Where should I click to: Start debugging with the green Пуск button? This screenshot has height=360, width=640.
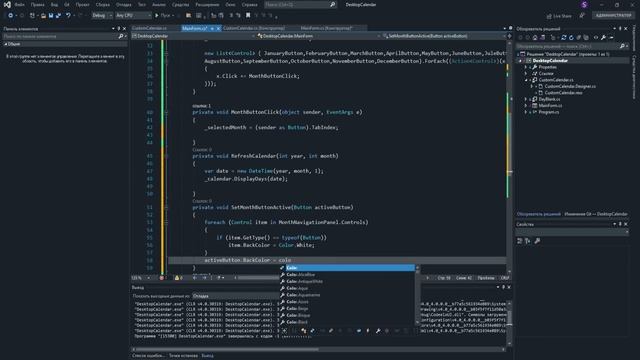162,16
